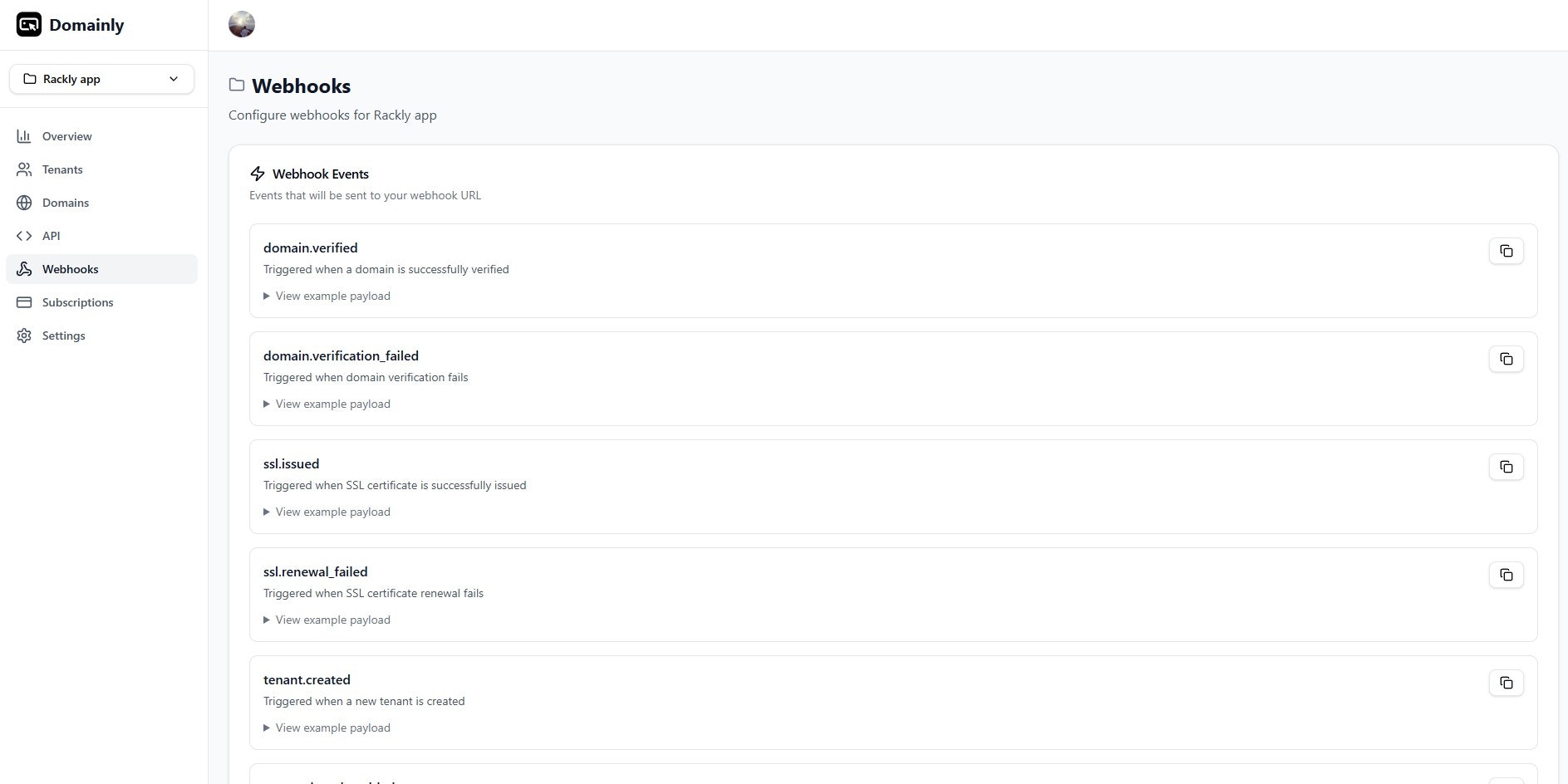Click the folder icon in project selector
1568x784 pixels.
point(30,79)
